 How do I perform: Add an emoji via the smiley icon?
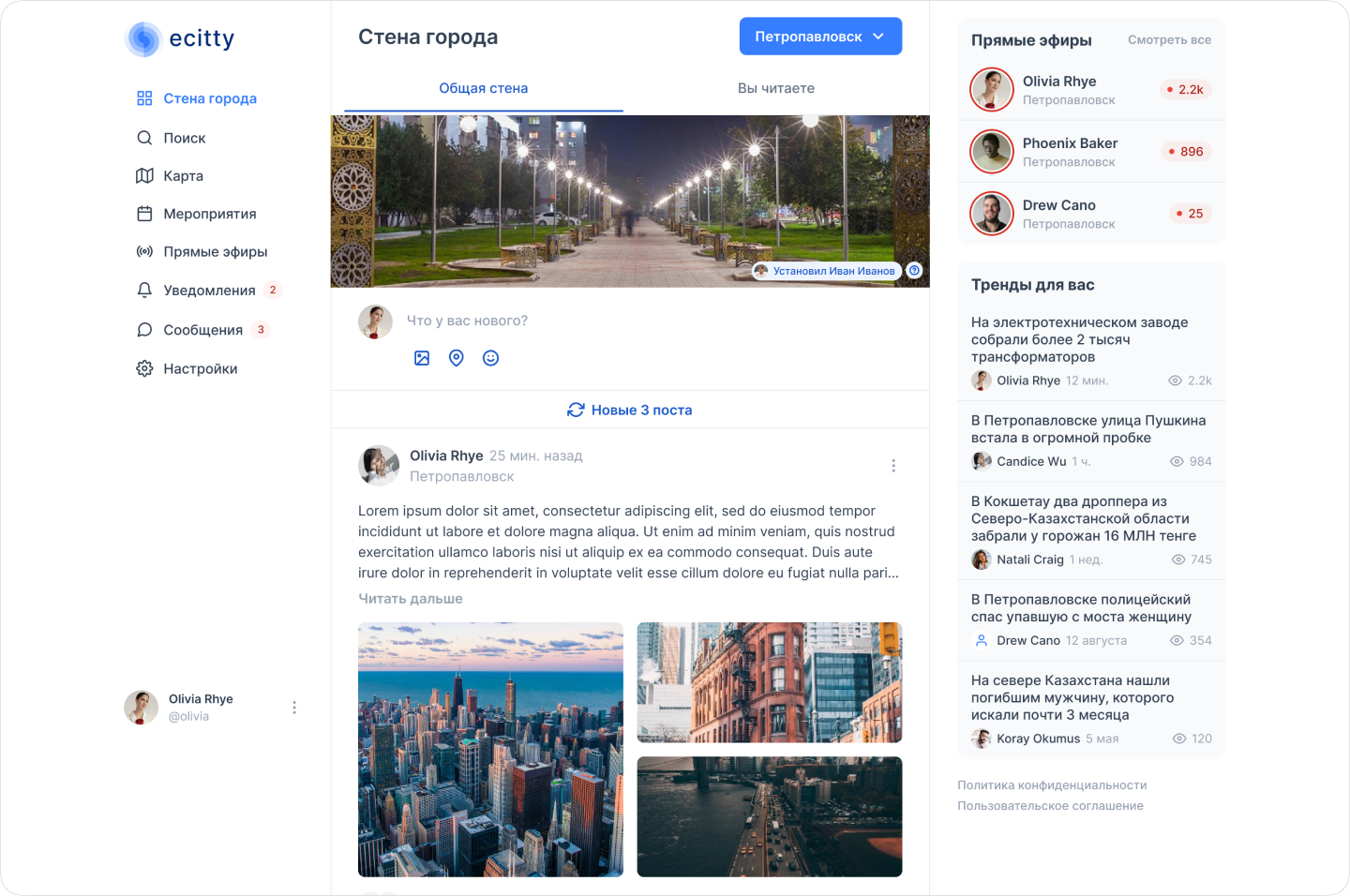pos(490,358)
